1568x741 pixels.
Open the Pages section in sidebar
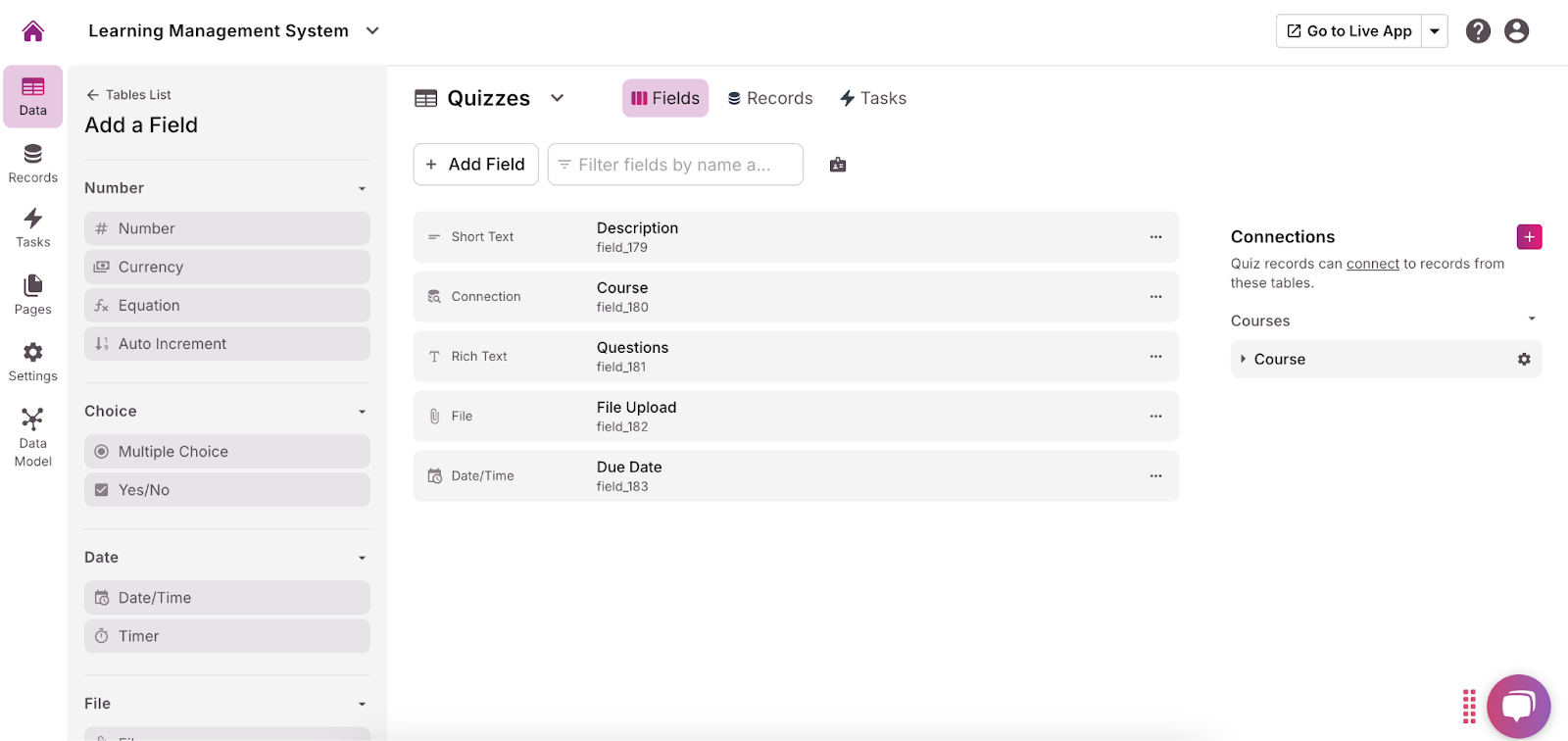(33, 294)
